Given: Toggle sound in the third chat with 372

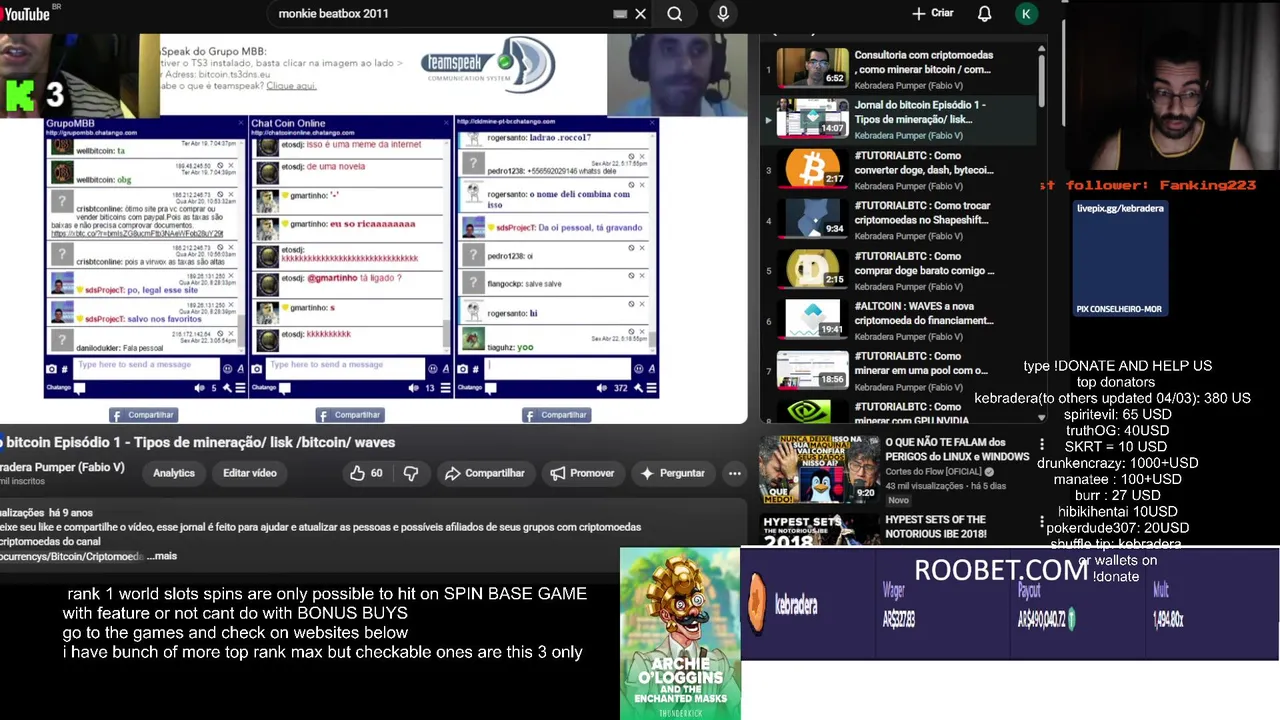Looking at the screenshot, I should (x=601, y=388).
